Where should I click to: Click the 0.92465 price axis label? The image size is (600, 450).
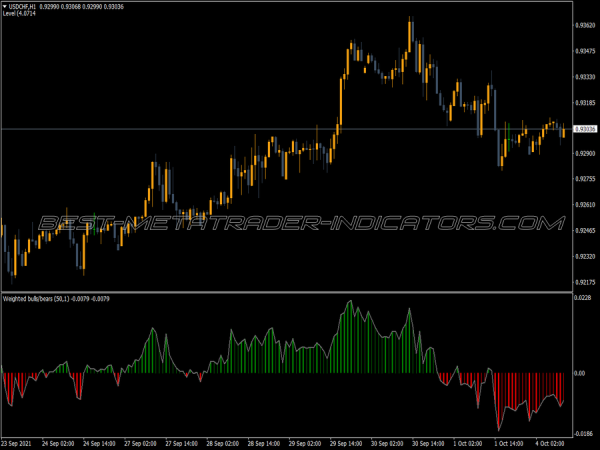585,230
